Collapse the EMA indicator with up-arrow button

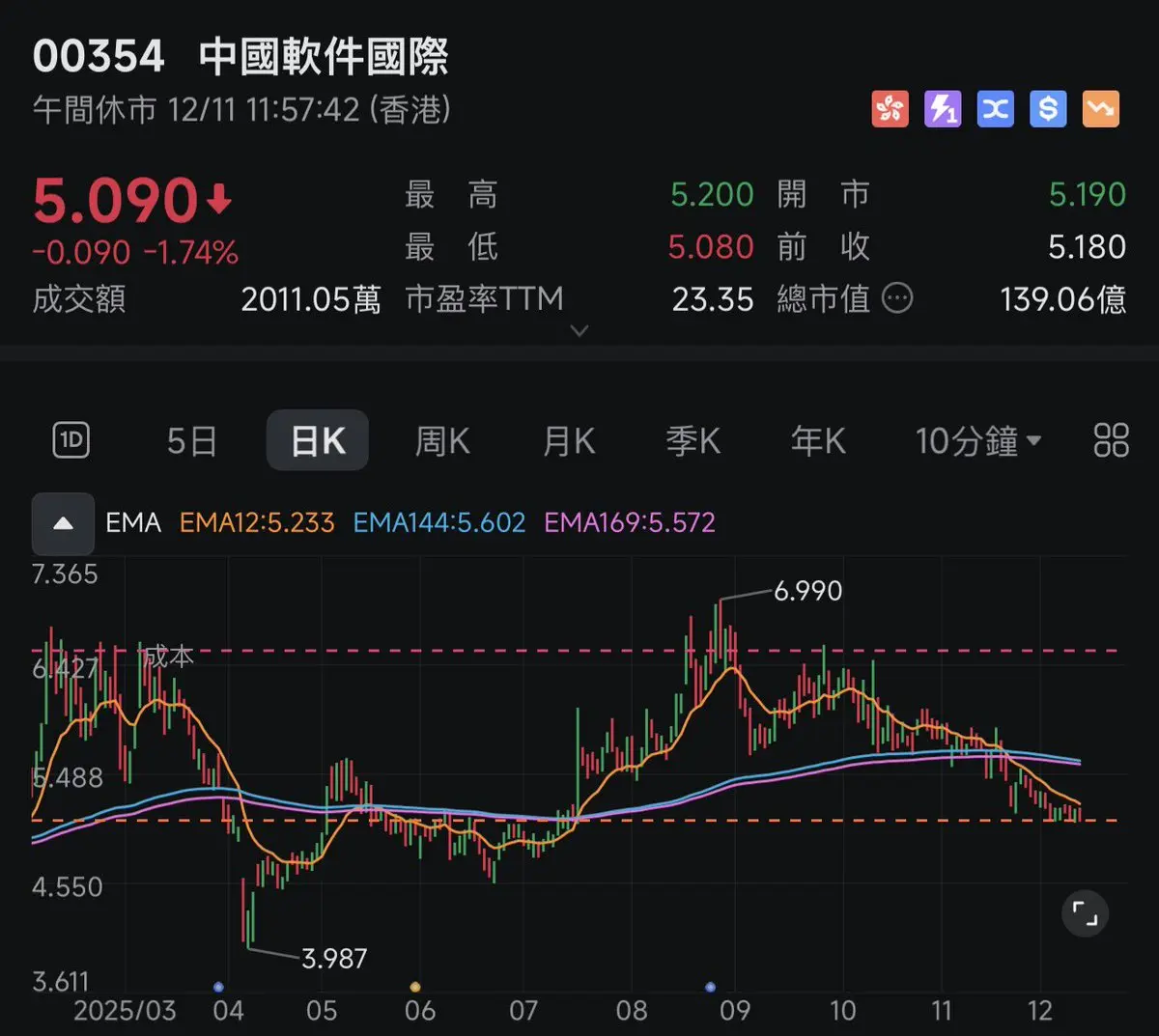coord(63,523)
